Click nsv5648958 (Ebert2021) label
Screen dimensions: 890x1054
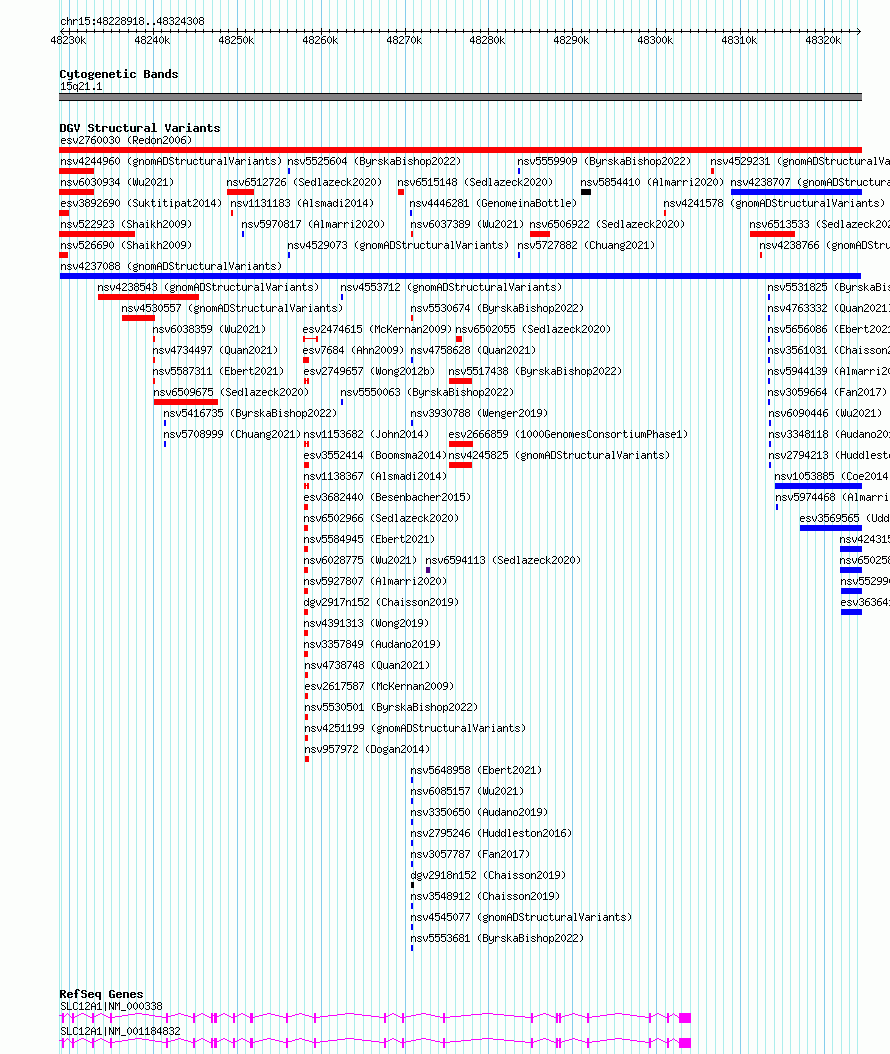pos(476,770)
